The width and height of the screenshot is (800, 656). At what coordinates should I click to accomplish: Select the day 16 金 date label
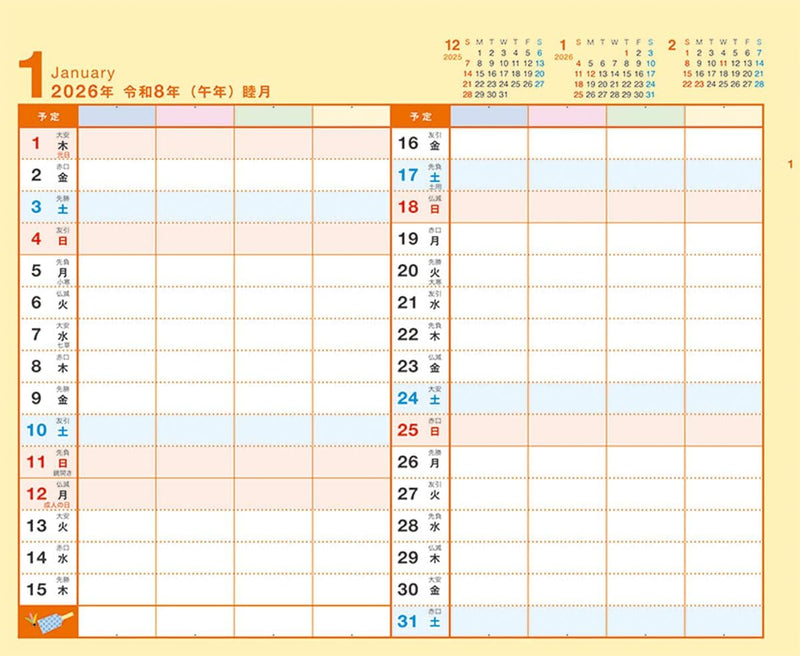tap(420, 143)
